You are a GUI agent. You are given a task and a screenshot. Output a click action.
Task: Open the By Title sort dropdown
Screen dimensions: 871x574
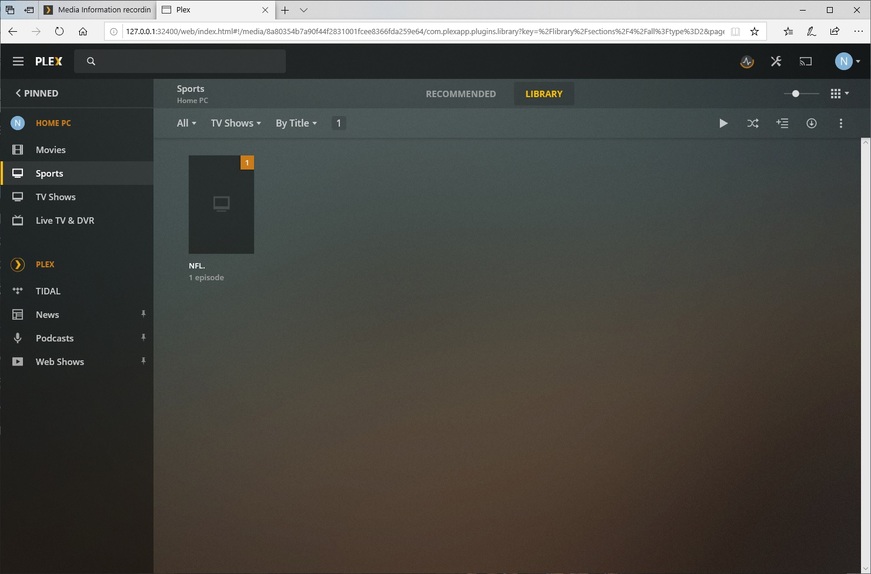click(x=296, y=123)
